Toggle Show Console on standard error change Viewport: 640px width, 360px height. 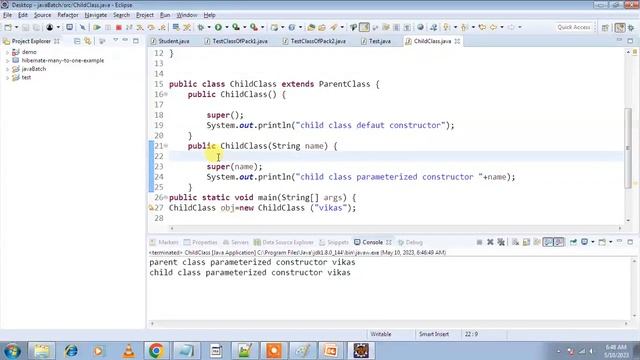tap(559, 242)
